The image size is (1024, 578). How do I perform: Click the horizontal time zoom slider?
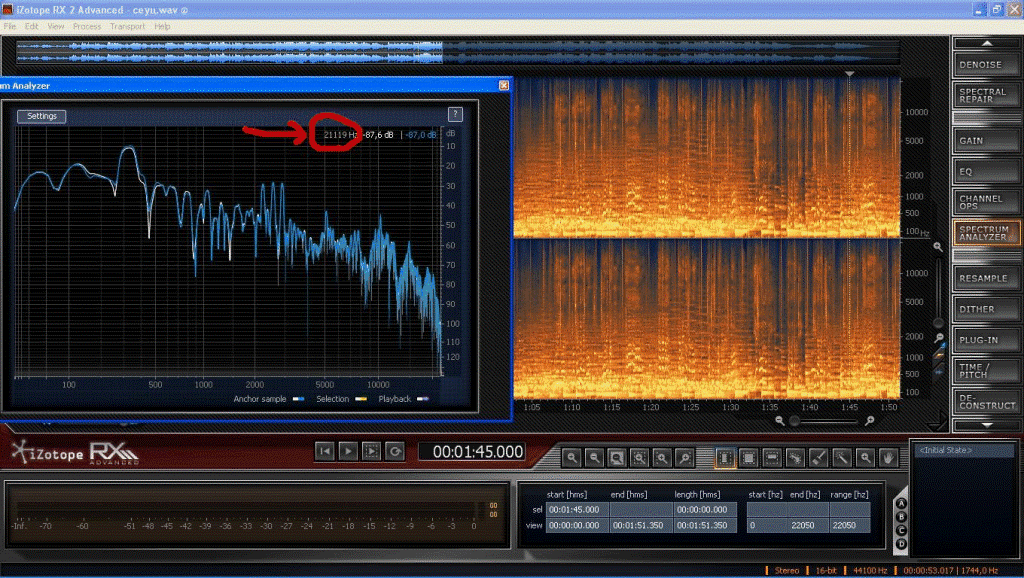pyautogui.click(x=830, y=421)
